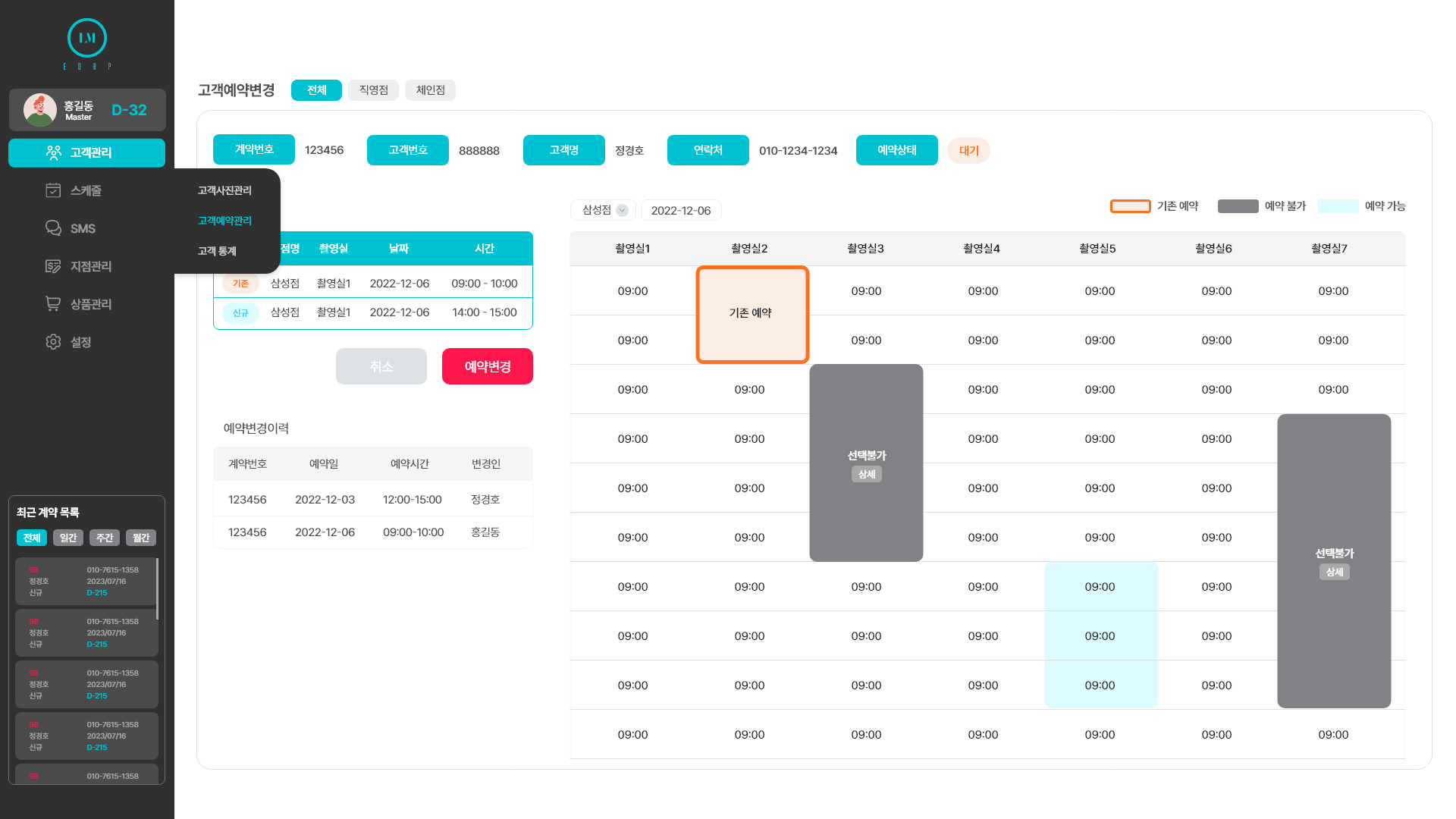Click the 촬영실1 column header
The width and height of the screenshot is (1456, 819).
pyautogui.click(x=632, y=249)
